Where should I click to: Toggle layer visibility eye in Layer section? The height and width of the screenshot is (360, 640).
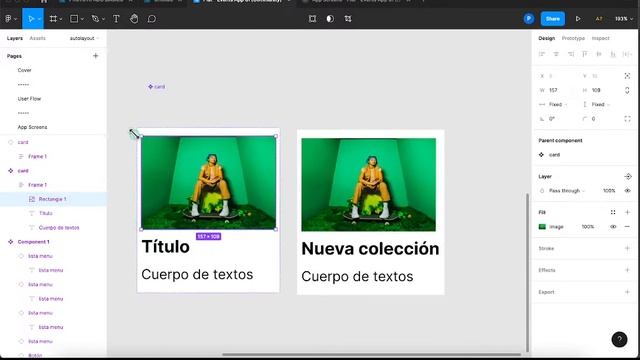point(627,191)
